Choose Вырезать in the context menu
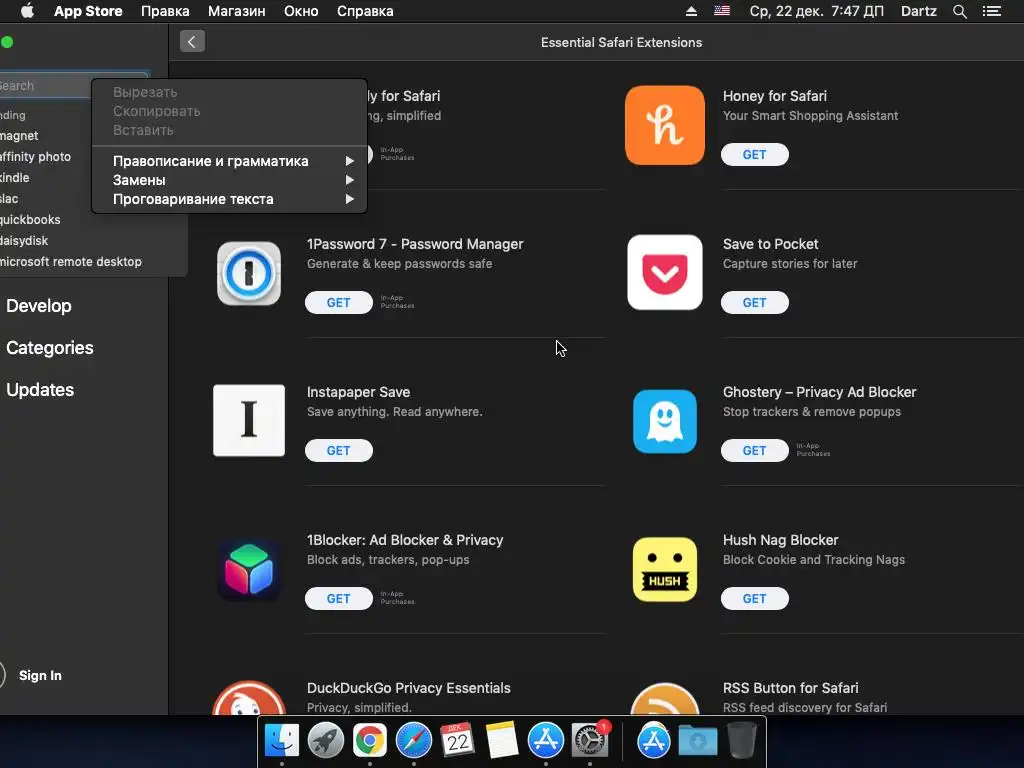 [x=230, y=92]
